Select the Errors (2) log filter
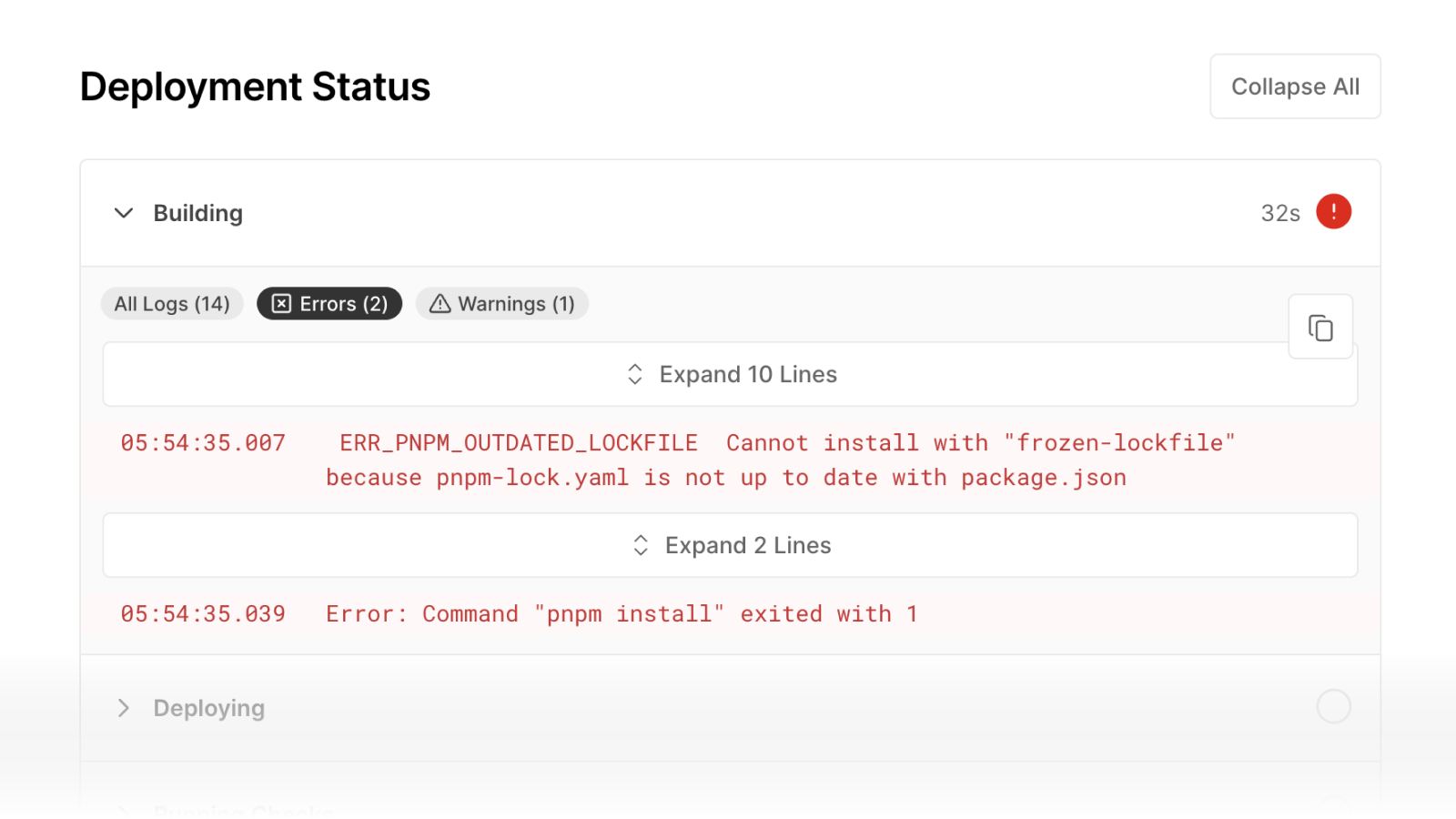1456x819 pixels. [x=329, y=304]
